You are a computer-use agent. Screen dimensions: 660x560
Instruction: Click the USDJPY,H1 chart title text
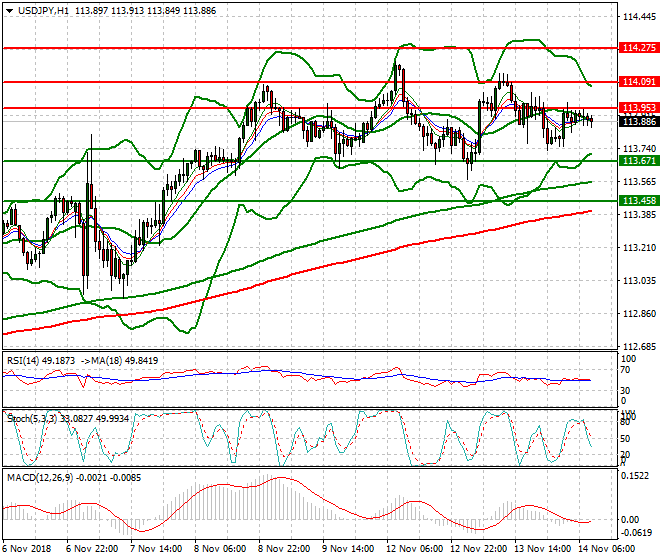(43, 11)
